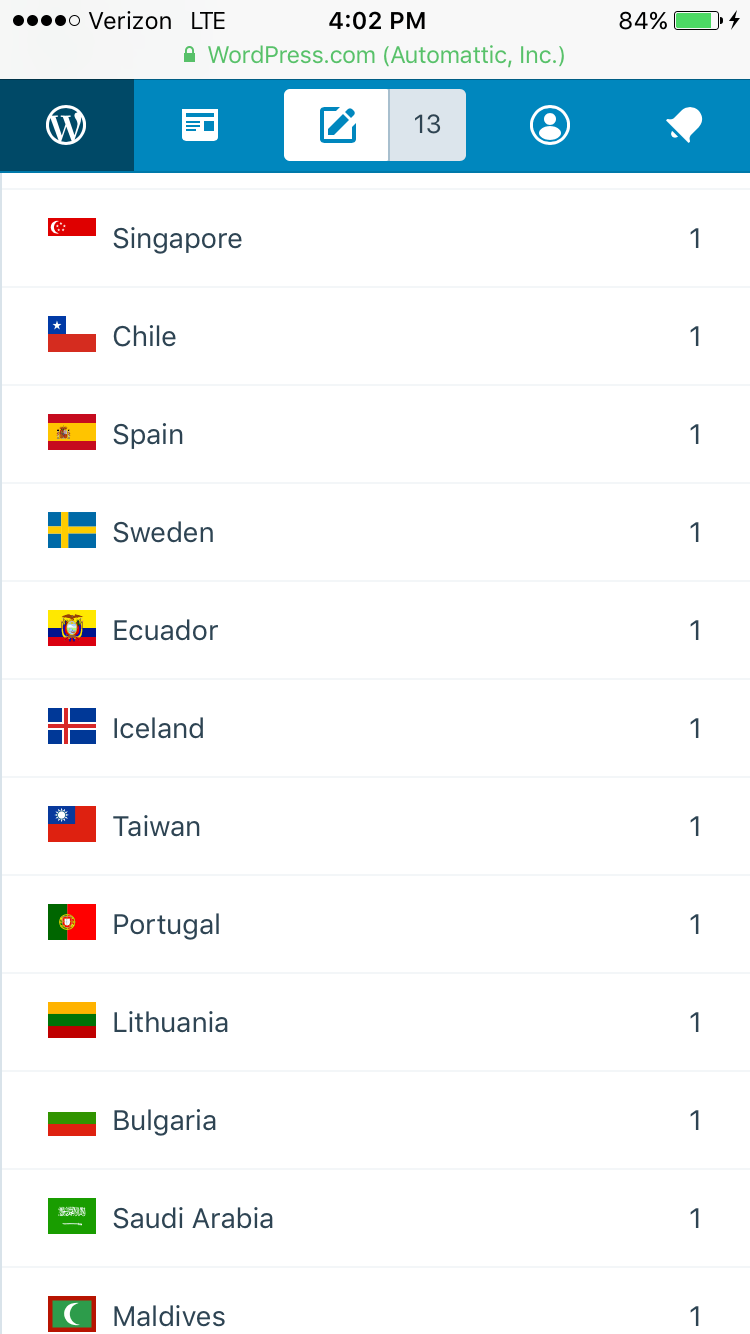Open the profile avatar icon
The image size is (750, 1334).
tap(550, 125)
